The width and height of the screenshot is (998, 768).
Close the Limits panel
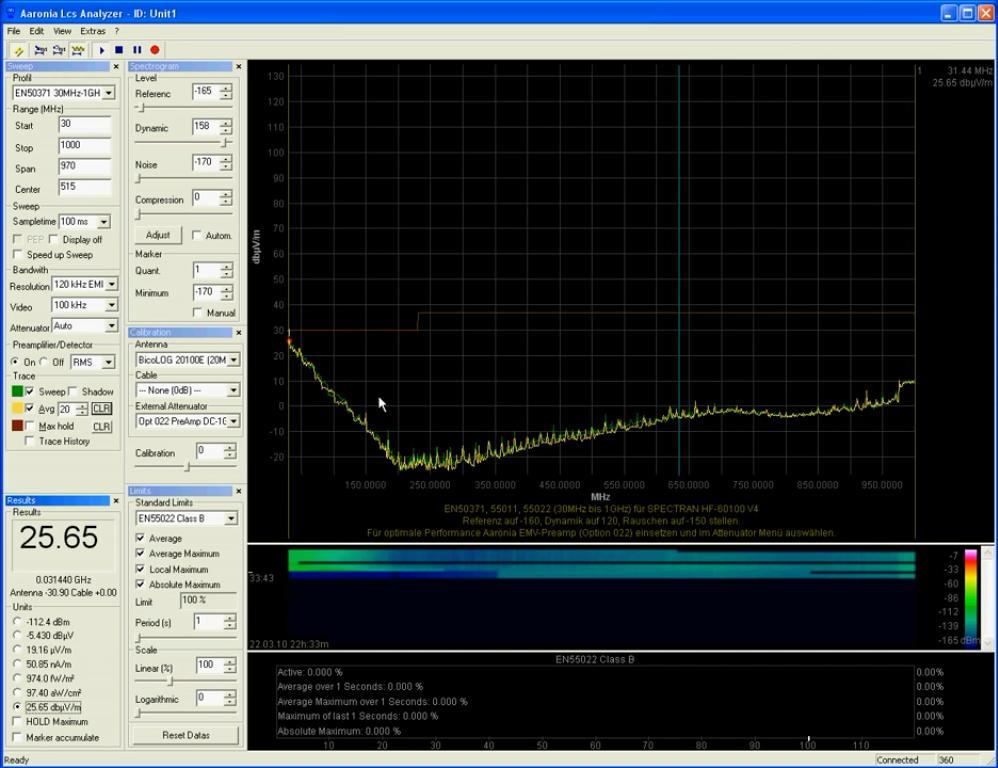[x=239, y=491]
